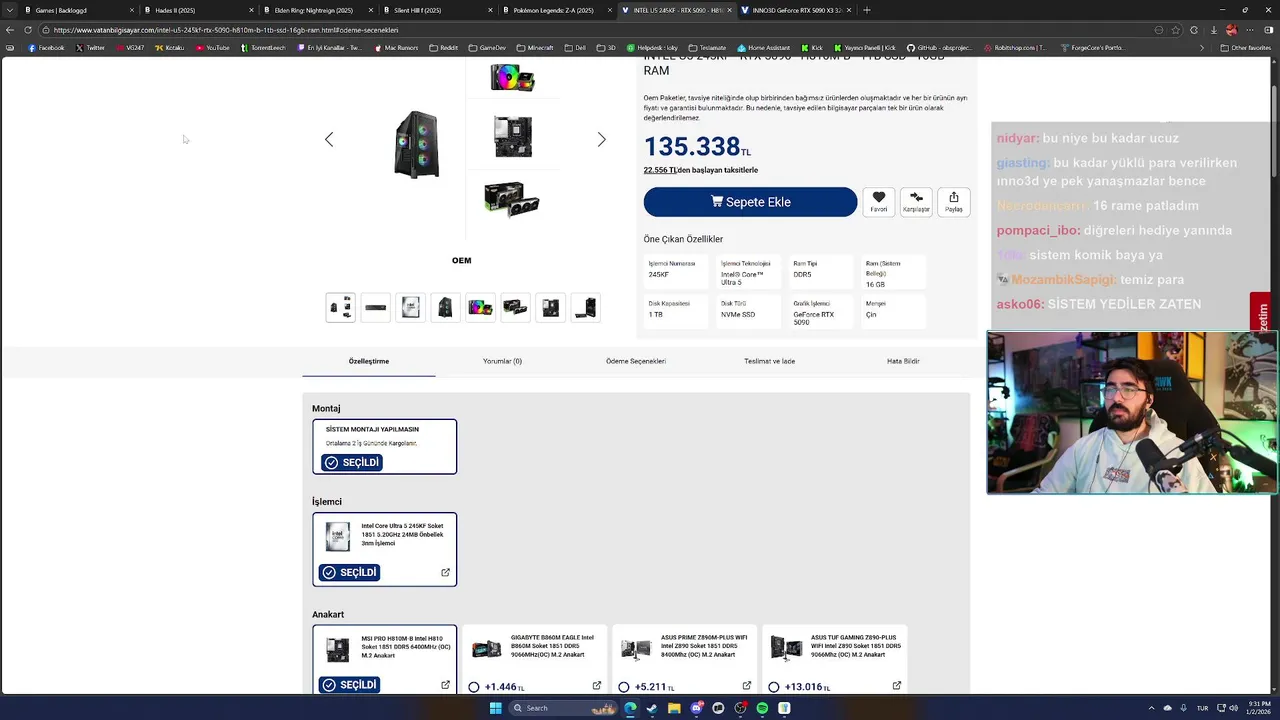Open YouTube bookmark
Viewport: 1280px width, 720px height.
tap(212, 48)
